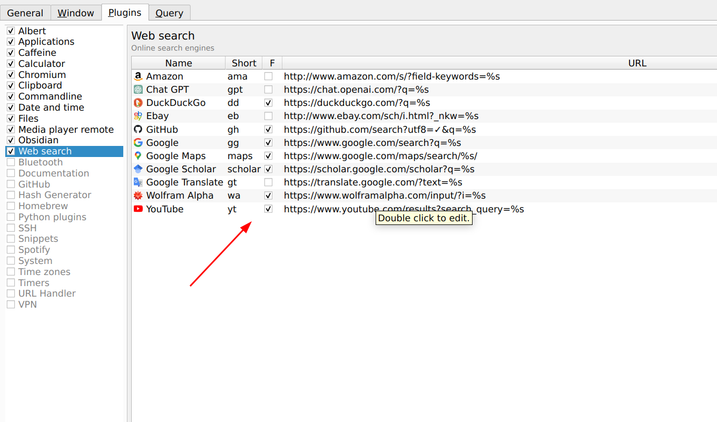The image size is (717, 422).
Task: Click the 'gpt' shortcut cell
Action: (244, 90)
